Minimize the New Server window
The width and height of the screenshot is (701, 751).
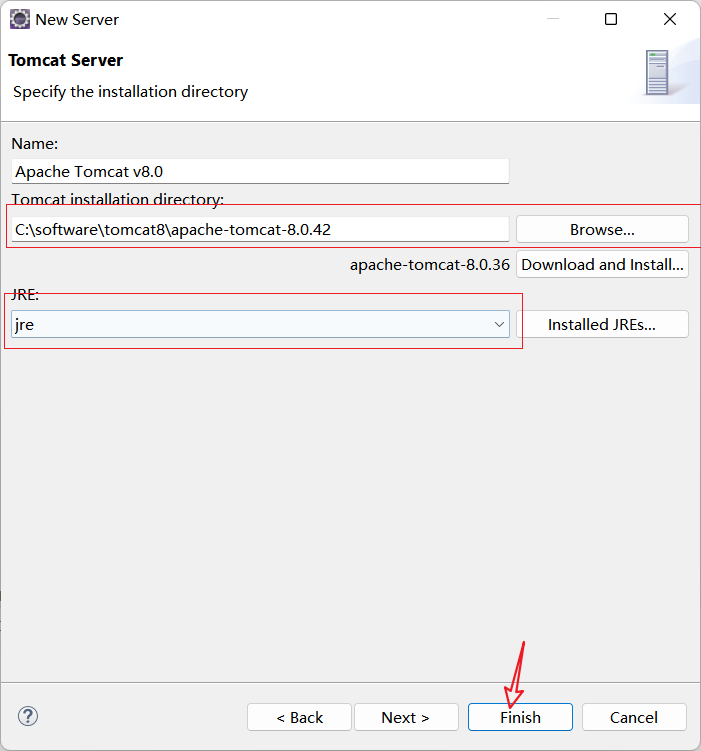pos(553,19)
